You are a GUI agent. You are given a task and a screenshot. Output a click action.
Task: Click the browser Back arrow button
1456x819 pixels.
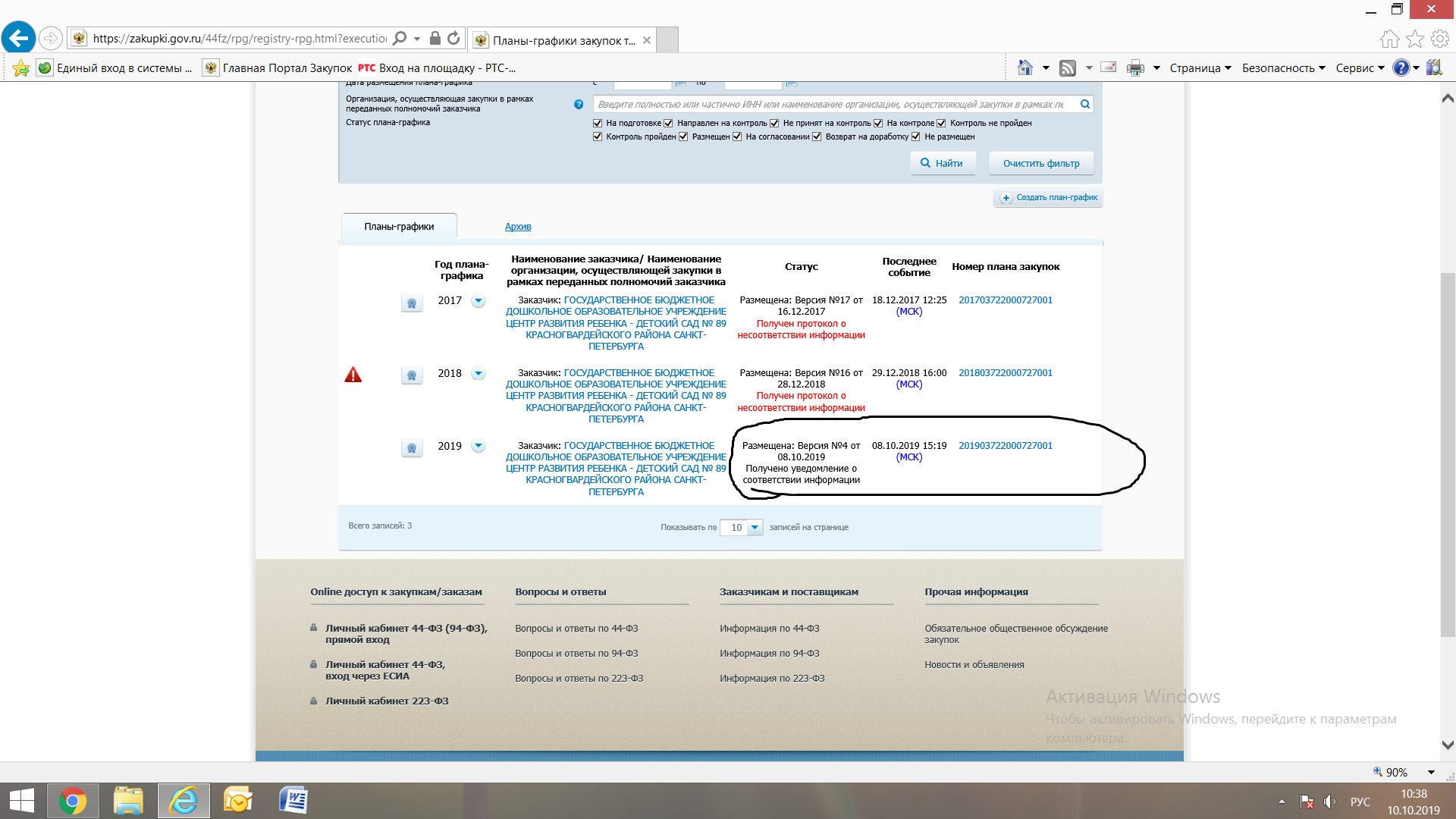pyautogui.click(x=19, y=38)
